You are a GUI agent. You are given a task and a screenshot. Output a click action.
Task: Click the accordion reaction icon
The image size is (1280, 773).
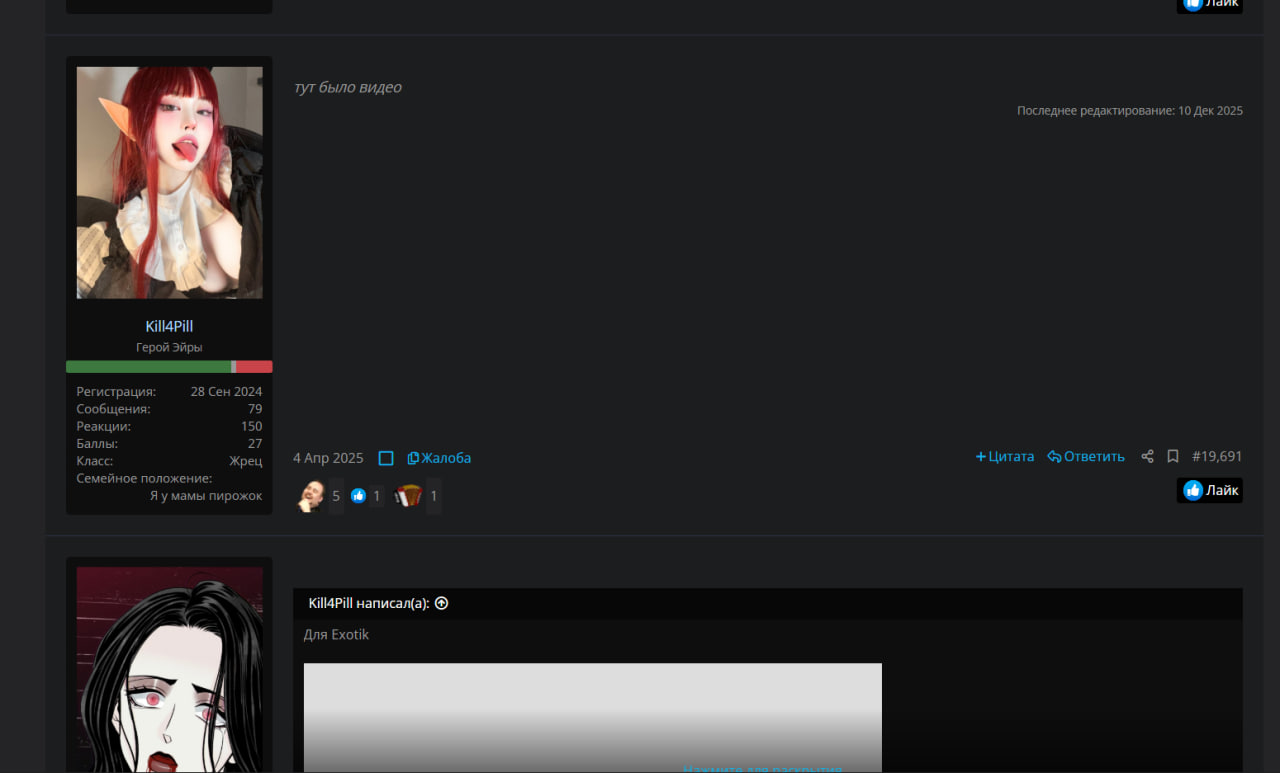pos(408,496)
